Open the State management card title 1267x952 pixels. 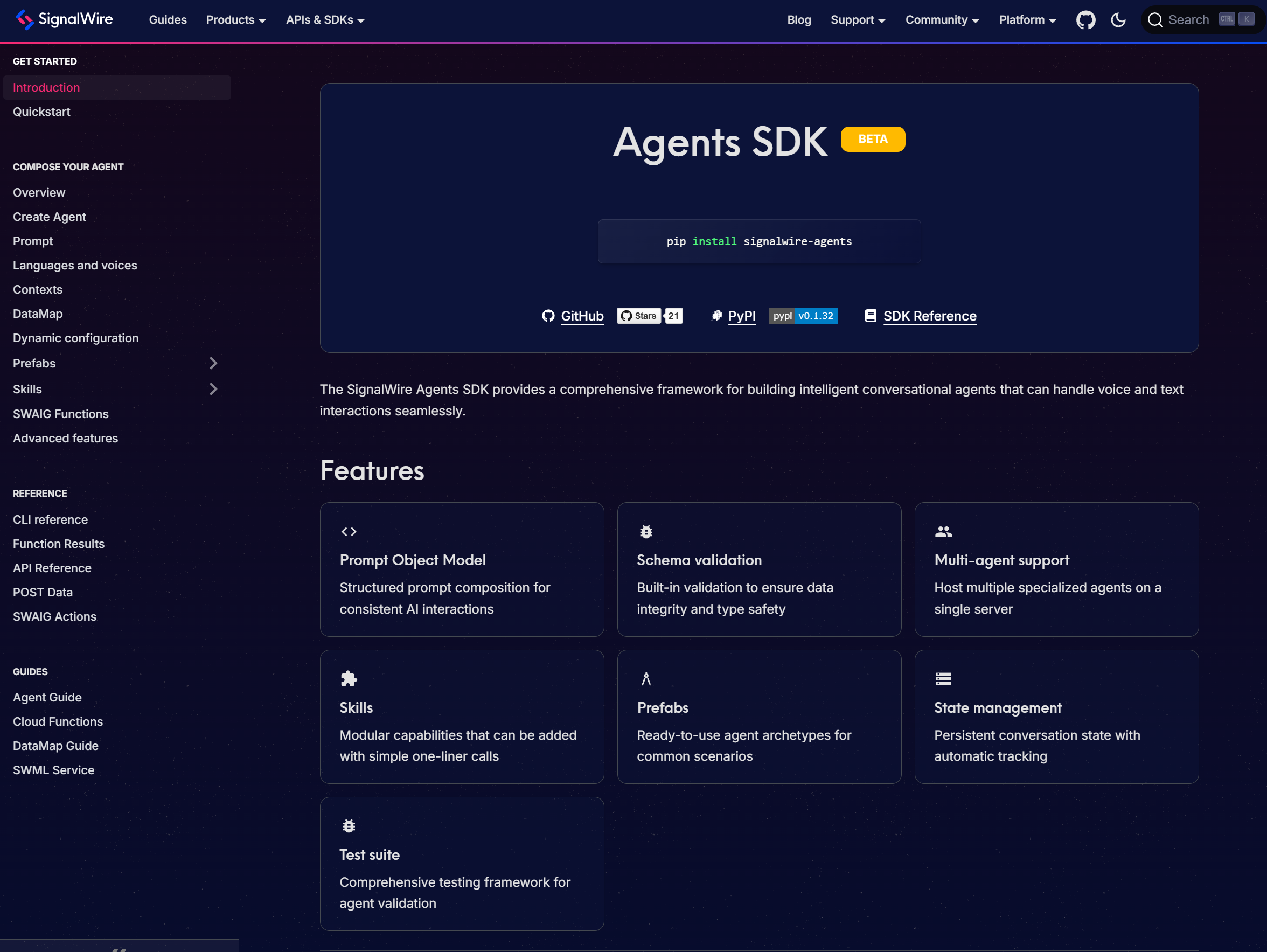[x=997, y=707]
